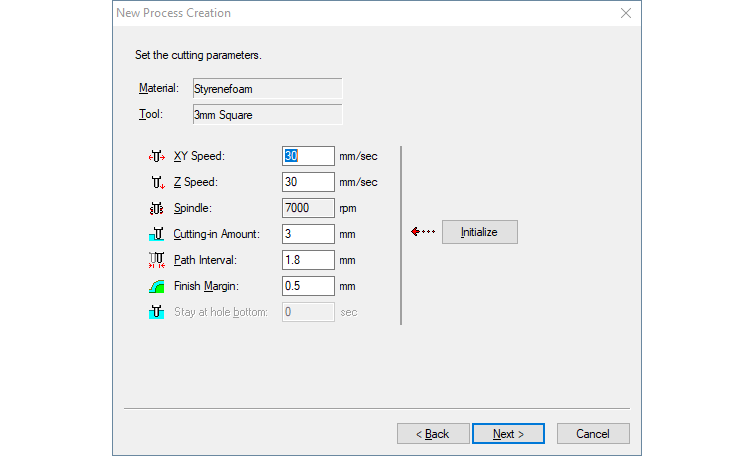
Task: Click the Material field showing Styrenefoam
Action: (x=266, y=89)
